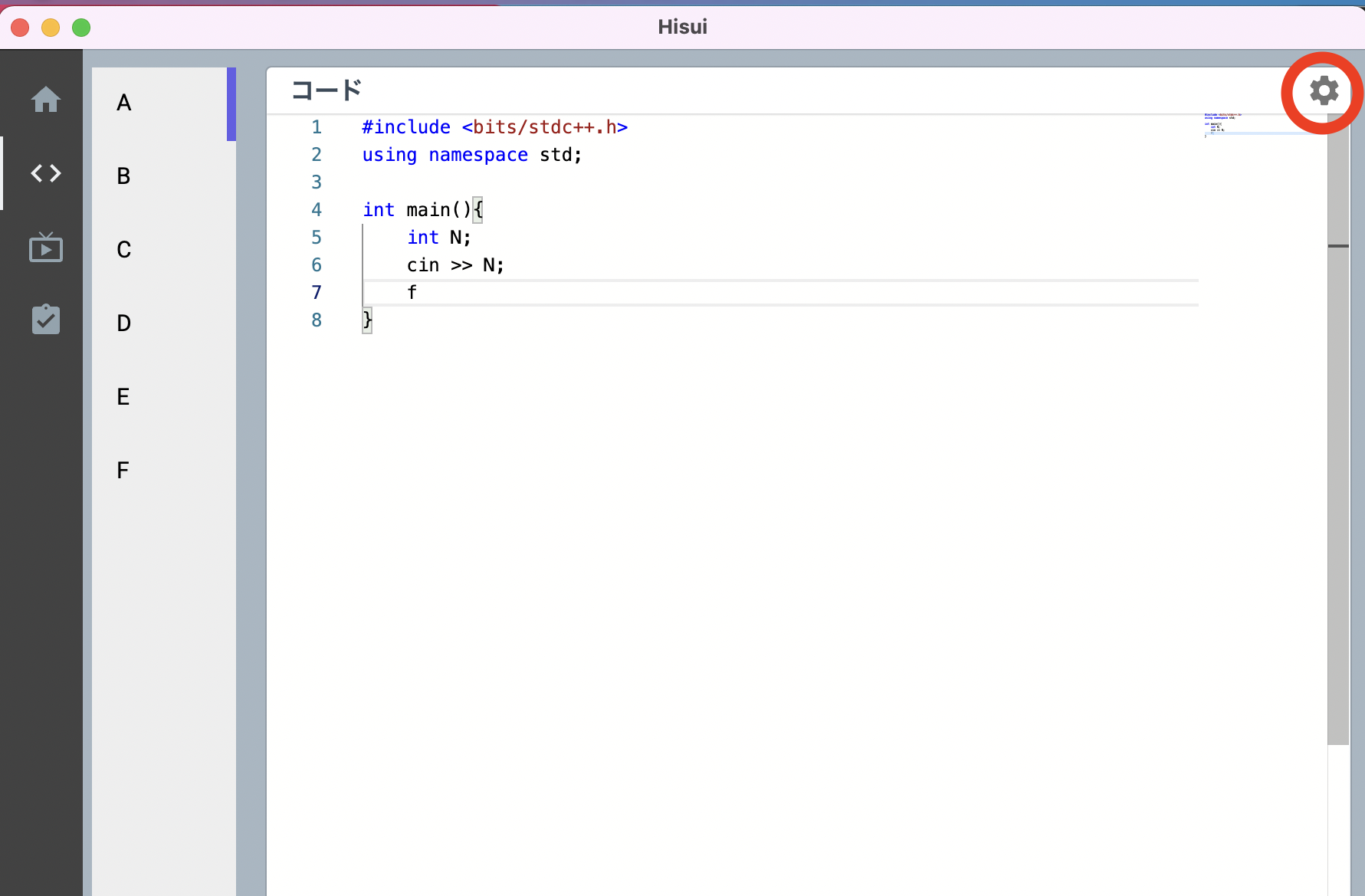The height and width of the screenshot is (896, 1365).
Task: Click line number 1 in the gutter
Action: pos(317,127)
